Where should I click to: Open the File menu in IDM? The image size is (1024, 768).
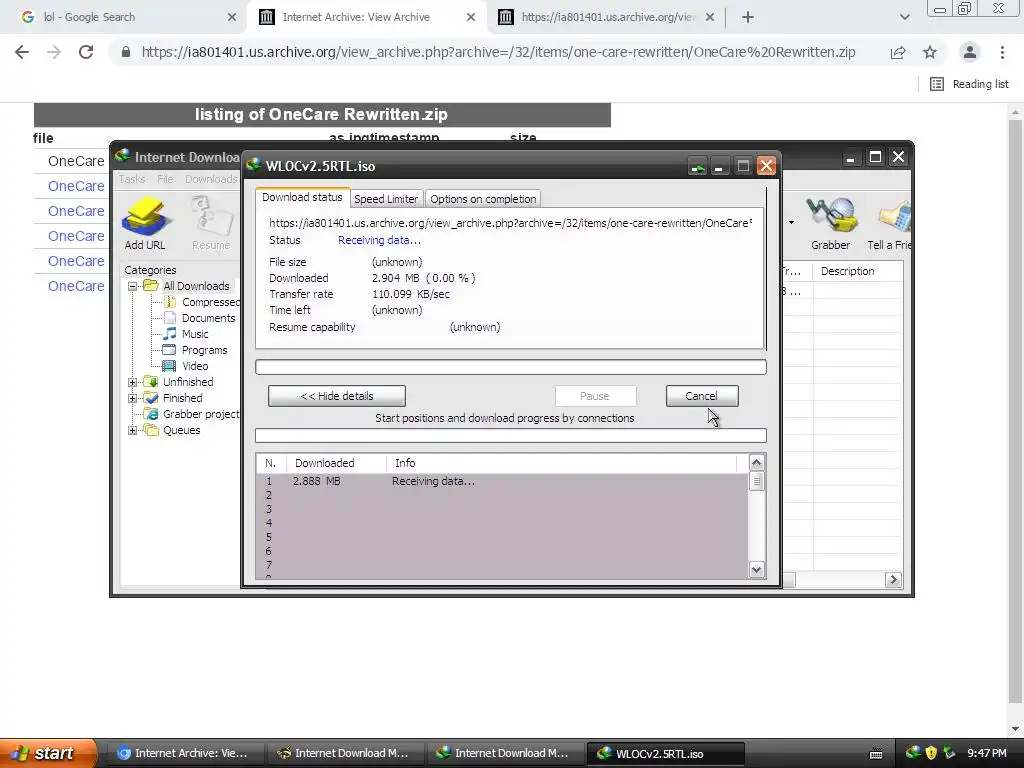(165, 179)
